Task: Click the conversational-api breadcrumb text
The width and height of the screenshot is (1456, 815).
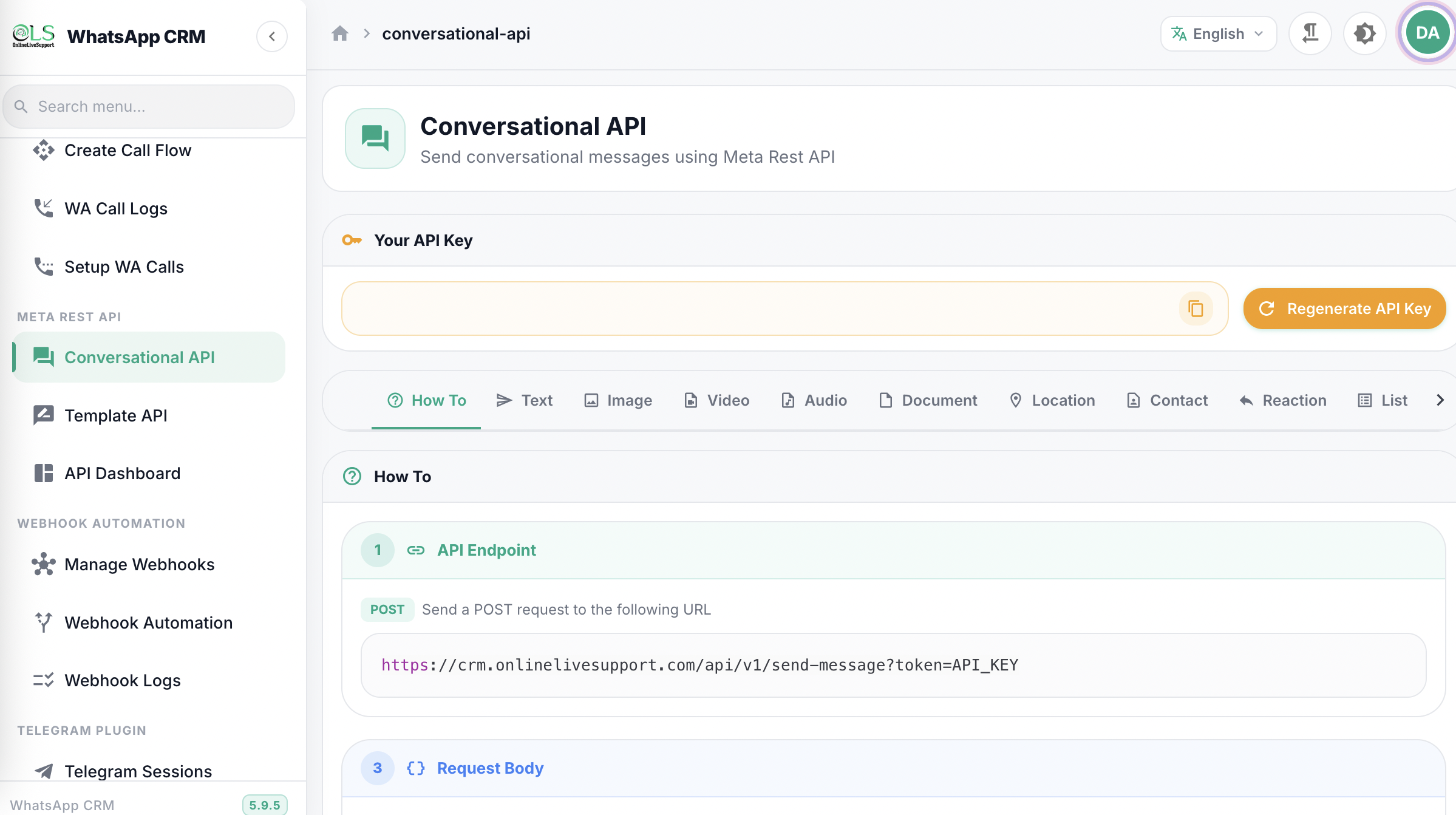Action: click(x=456, y=33)
